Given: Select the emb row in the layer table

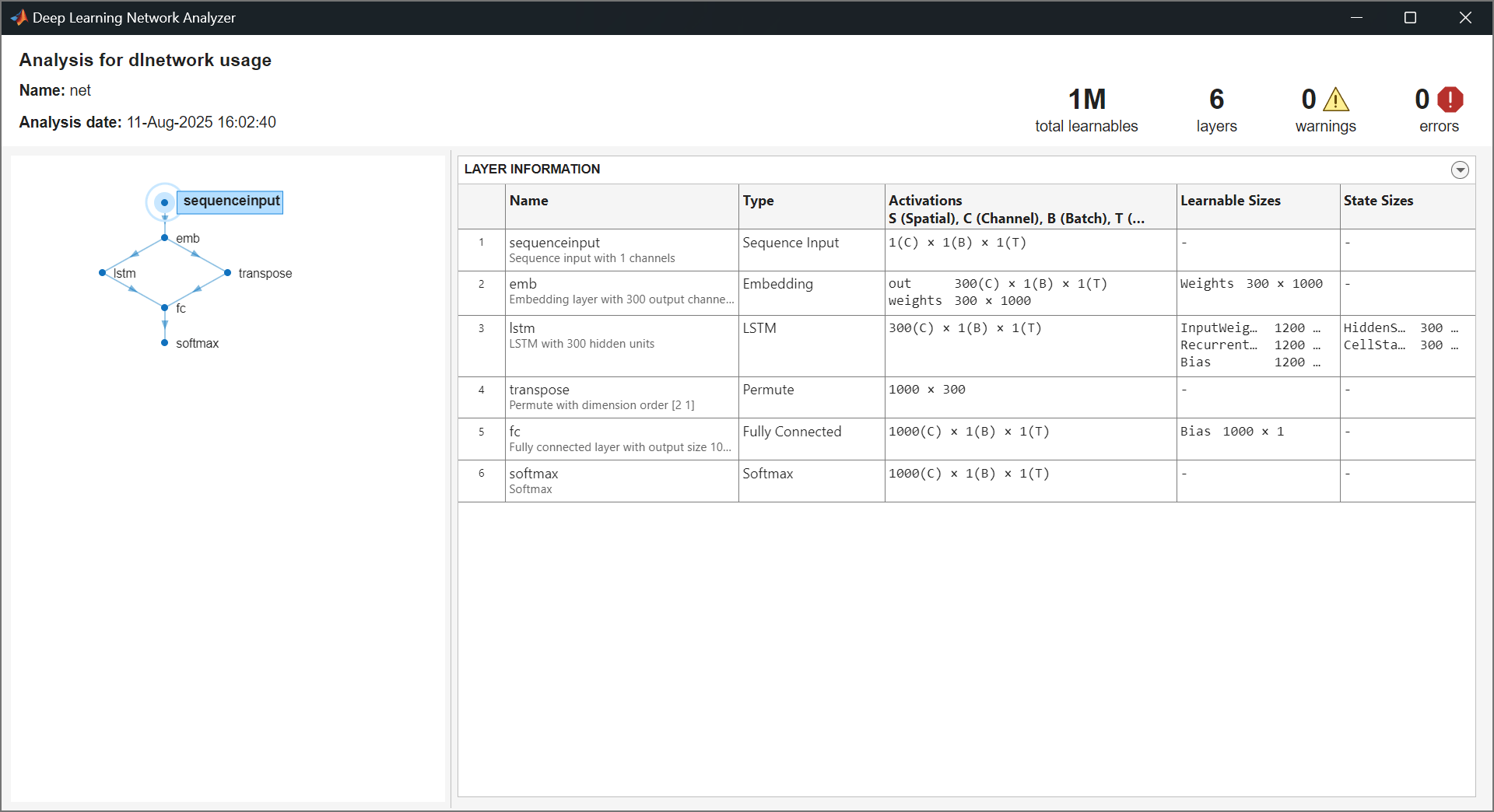Looking at the screenshot, I should tap(622, 292).
